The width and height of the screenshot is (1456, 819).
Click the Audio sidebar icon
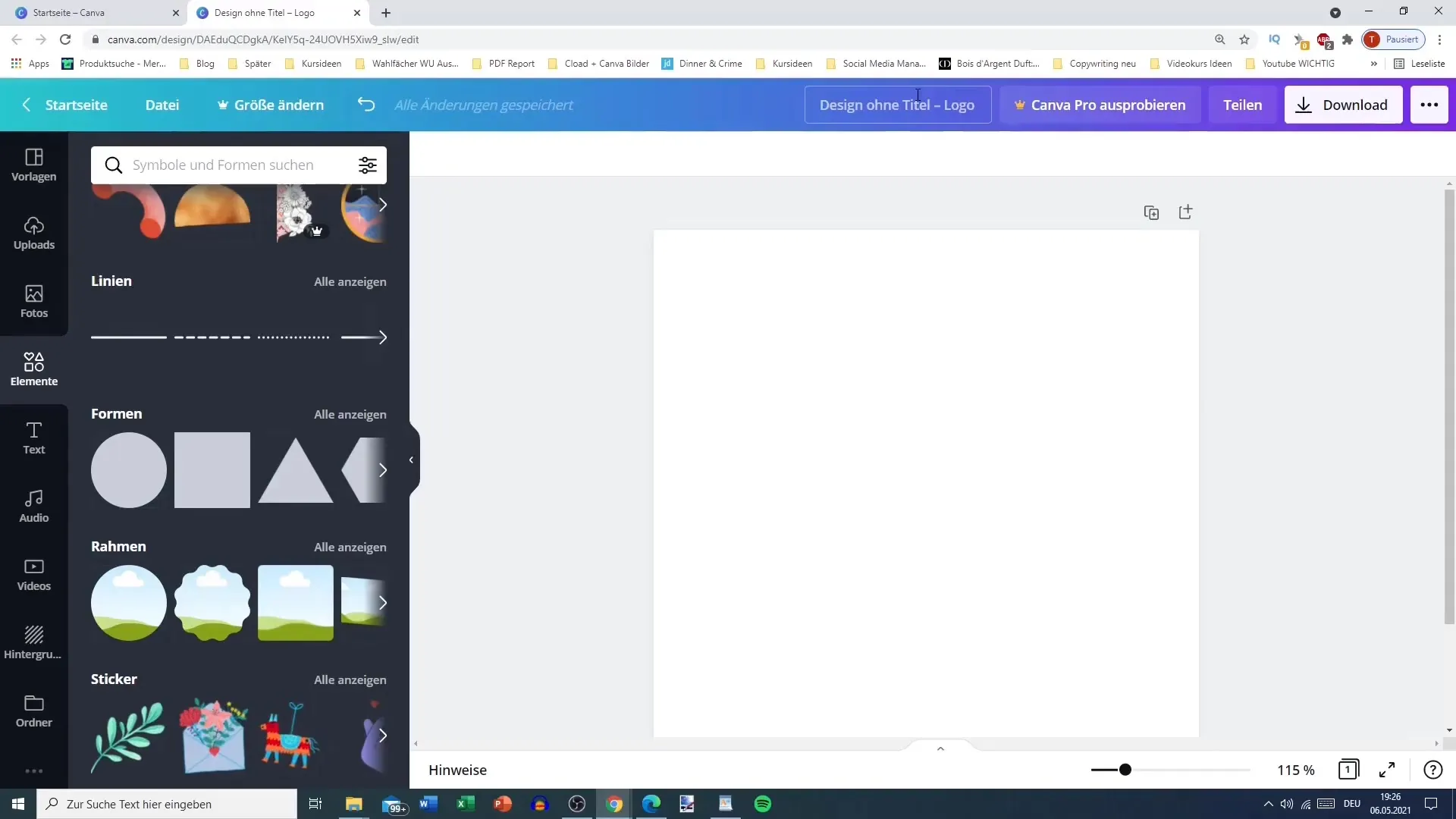(34, 506)
